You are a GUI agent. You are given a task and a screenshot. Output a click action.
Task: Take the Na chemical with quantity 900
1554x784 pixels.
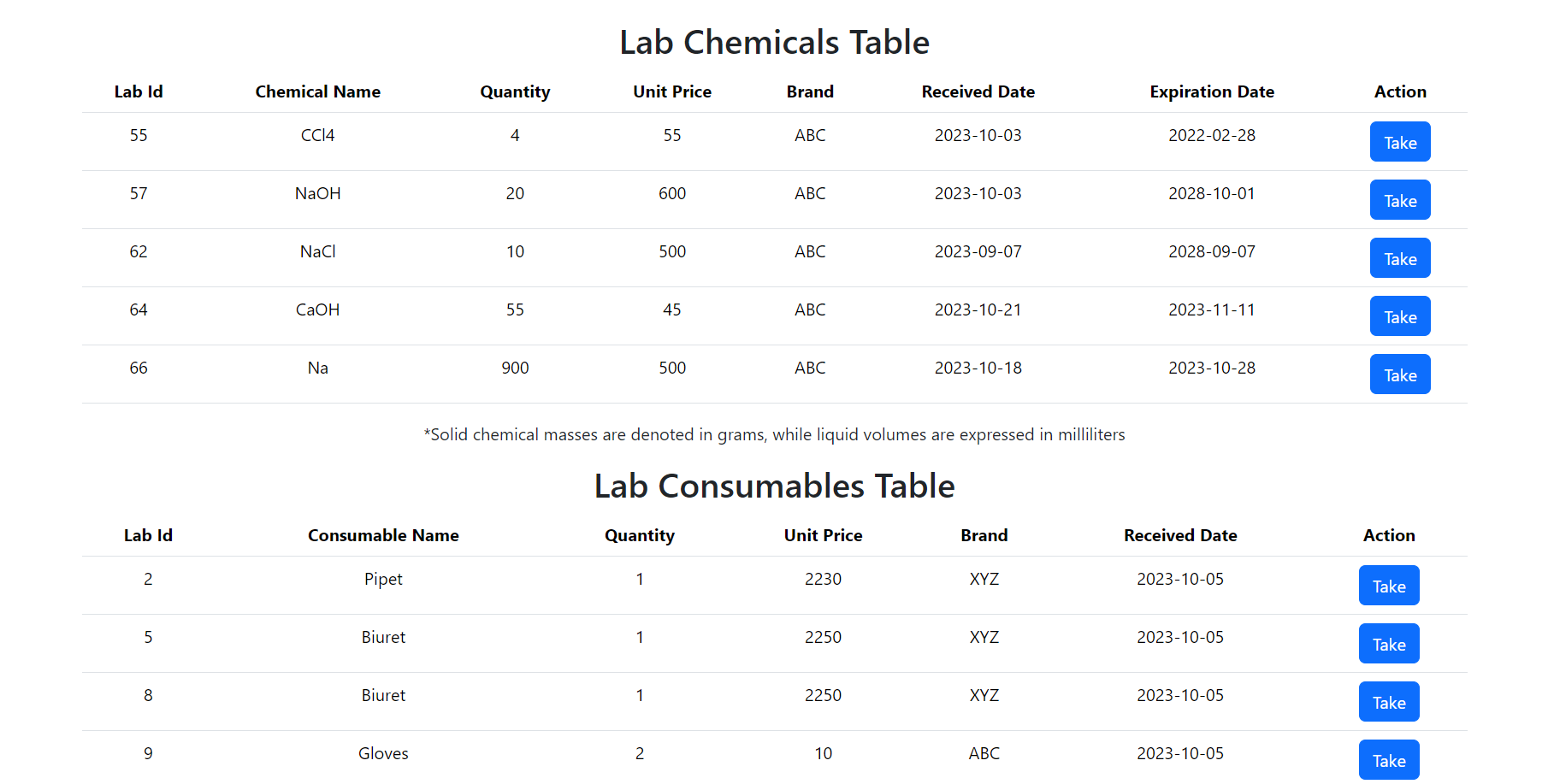[1399, 374]
